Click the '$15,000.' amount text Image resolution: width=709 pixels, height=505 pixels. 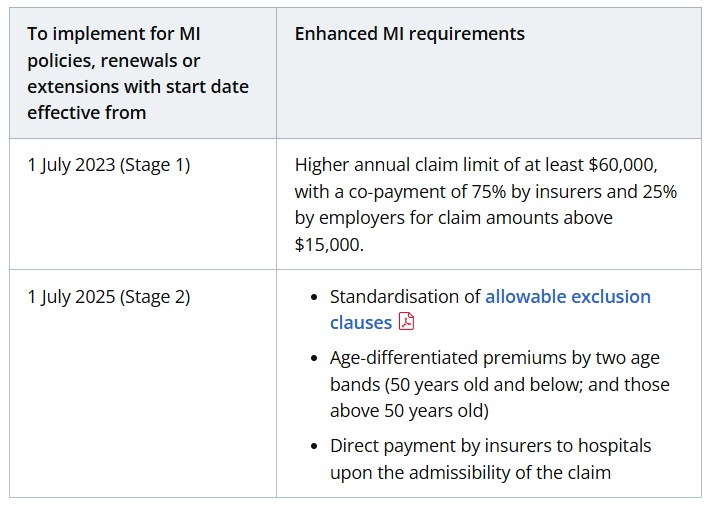click(x=329, y=245)
